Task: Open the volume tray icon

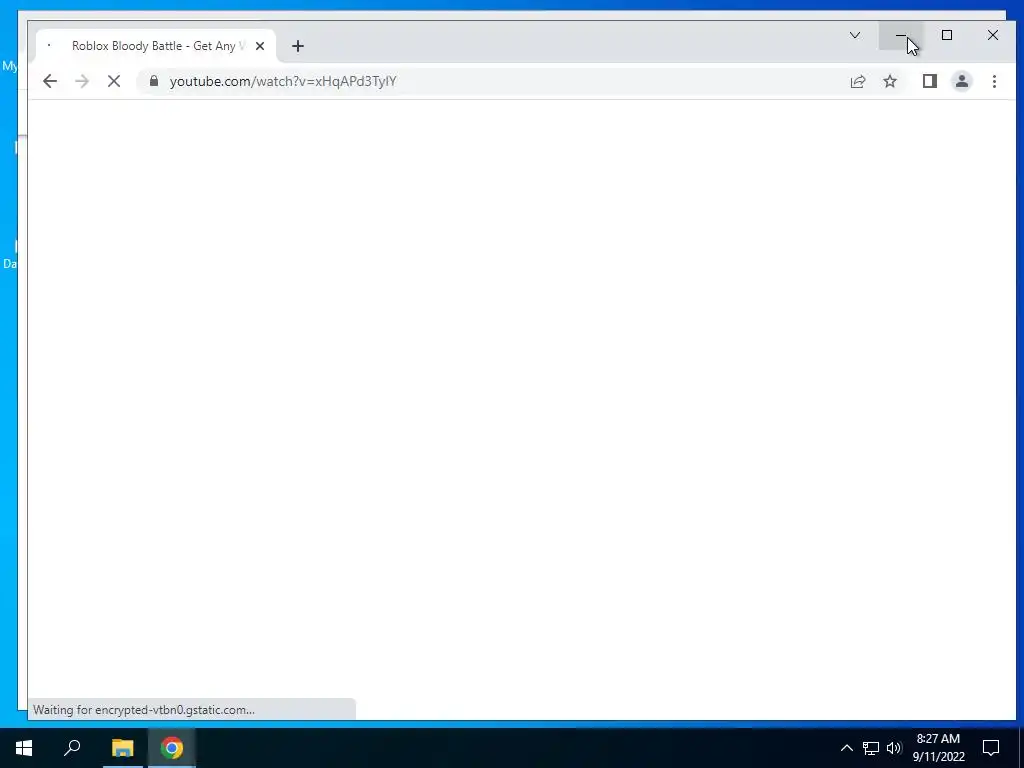Action: [x=894, y=748]
